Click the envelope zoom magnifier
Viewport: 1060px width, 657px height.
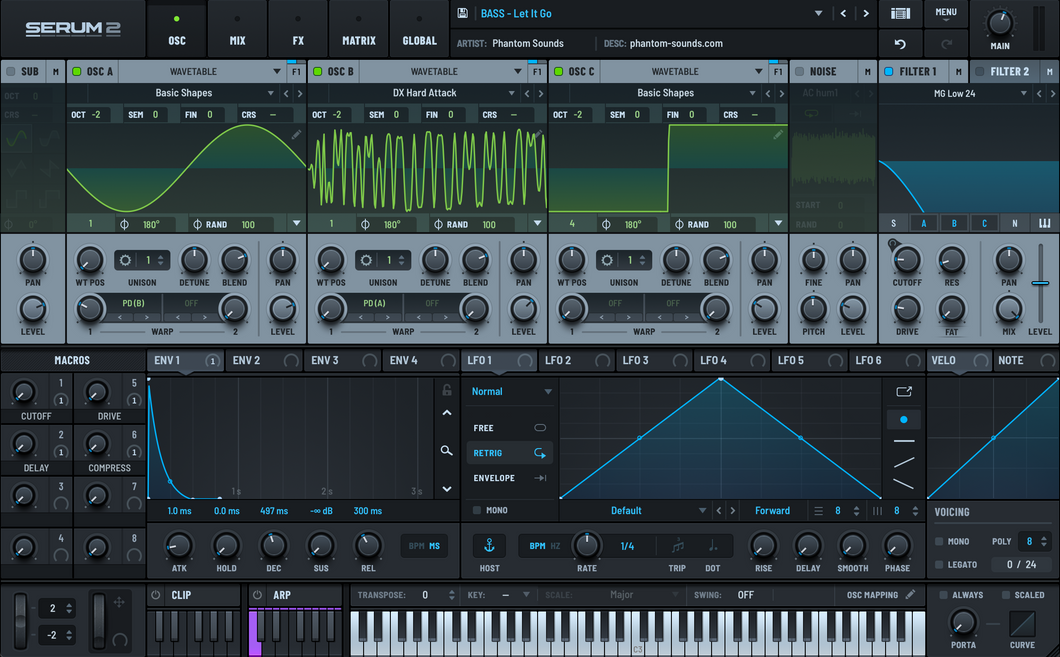pos(446,450)
